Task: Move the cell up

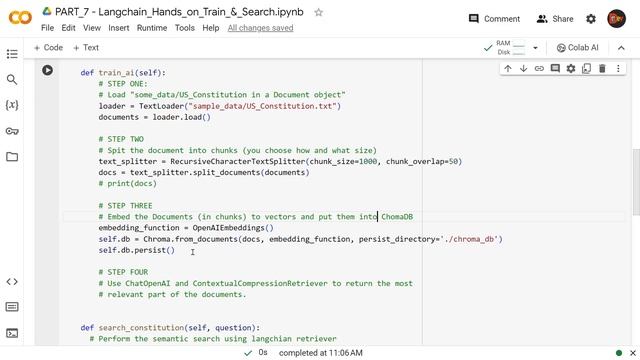Action: pyautogui.click(x=508, y=69)
